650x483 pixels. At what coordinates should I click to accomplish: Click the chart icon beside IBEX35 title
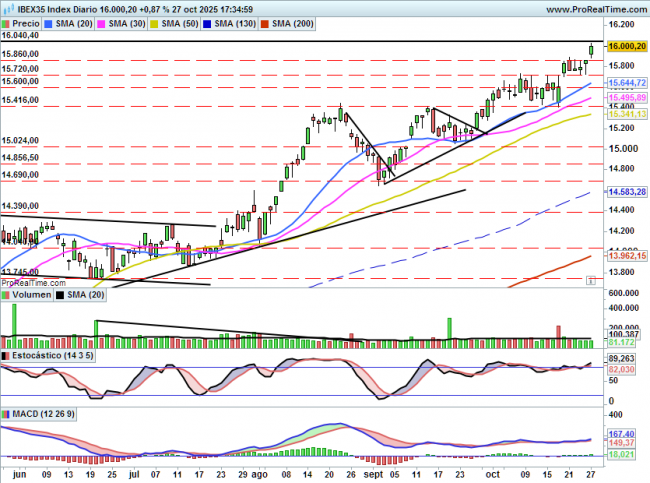[x=6, y=8]
